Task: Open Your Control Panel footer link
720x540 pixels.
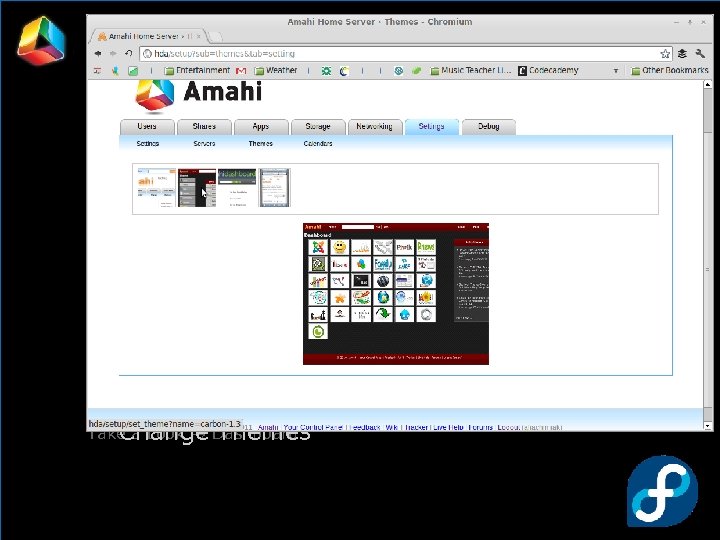Action: 313,427
